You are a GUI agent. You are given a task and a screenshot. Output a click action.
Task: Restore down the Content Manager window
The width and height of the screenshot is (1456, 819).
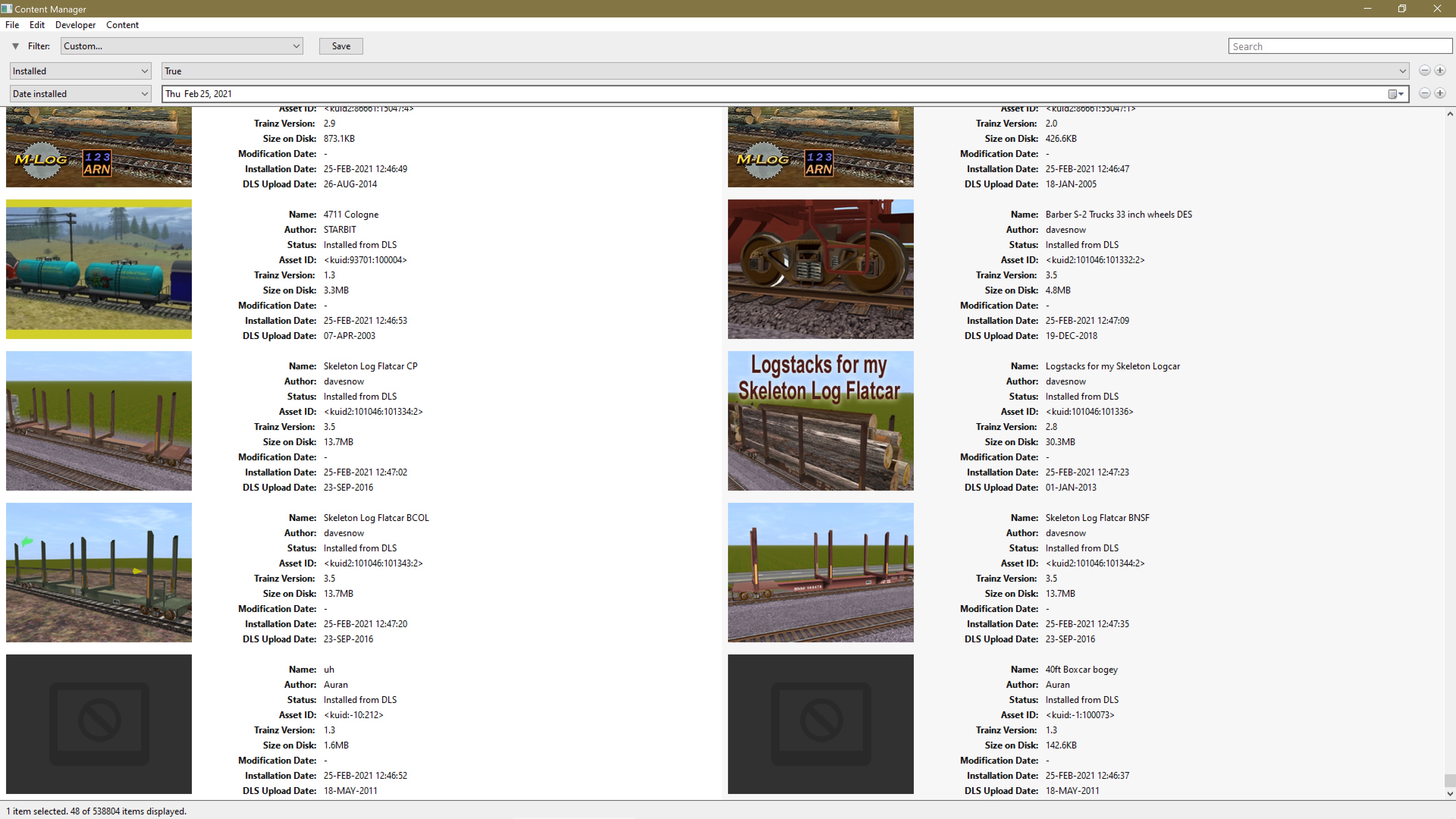[x=1402, y=8]
